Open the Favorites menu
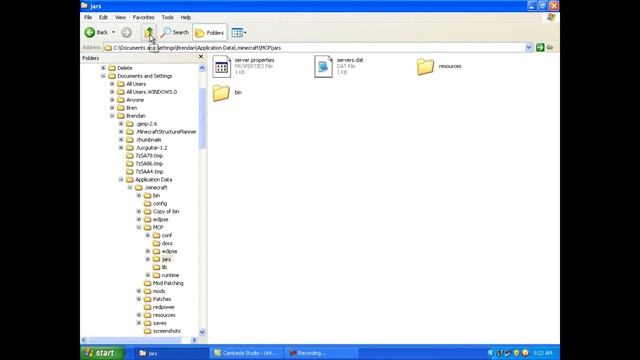The image size is (640, 360). 143,18
